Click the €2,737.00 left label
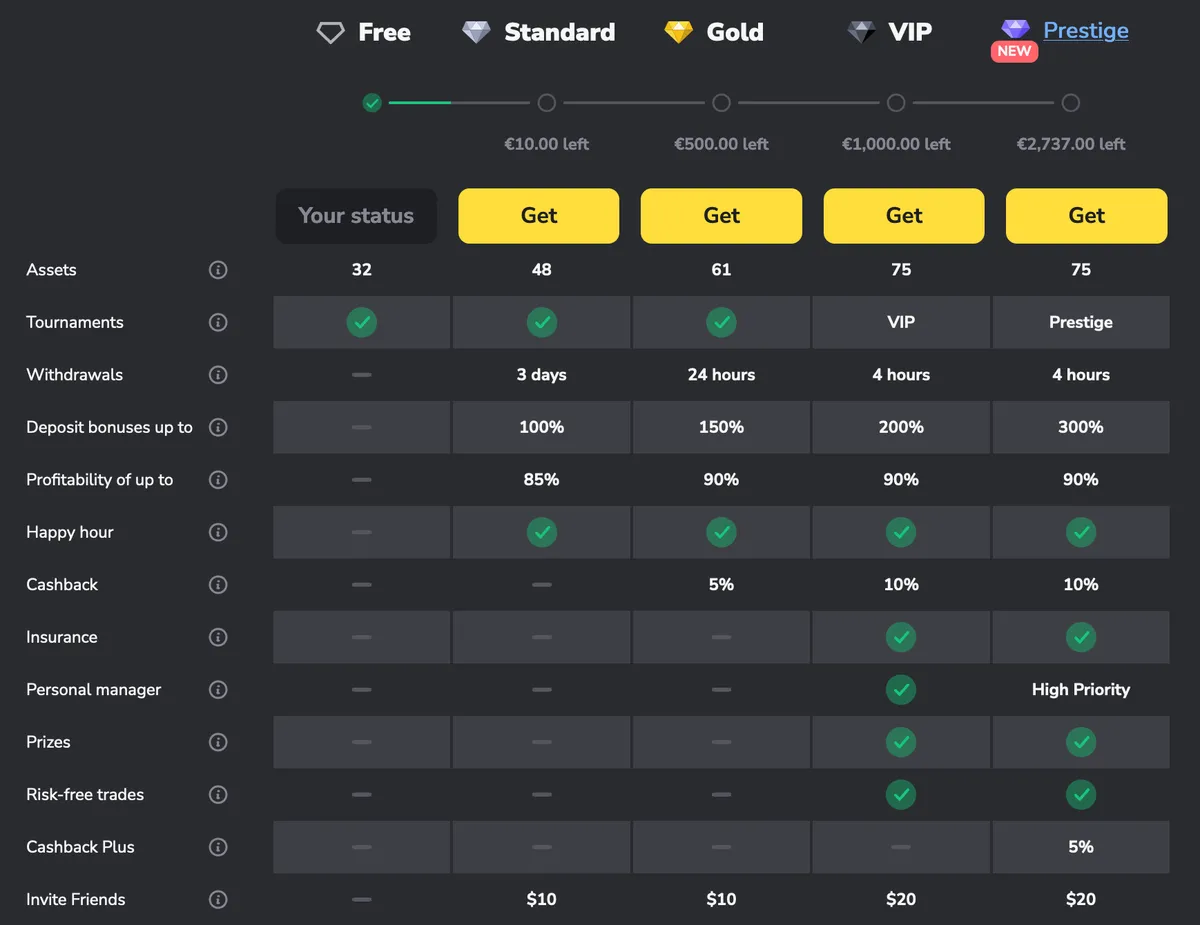Screen dimensions: 1200x925 (1071, 144)
